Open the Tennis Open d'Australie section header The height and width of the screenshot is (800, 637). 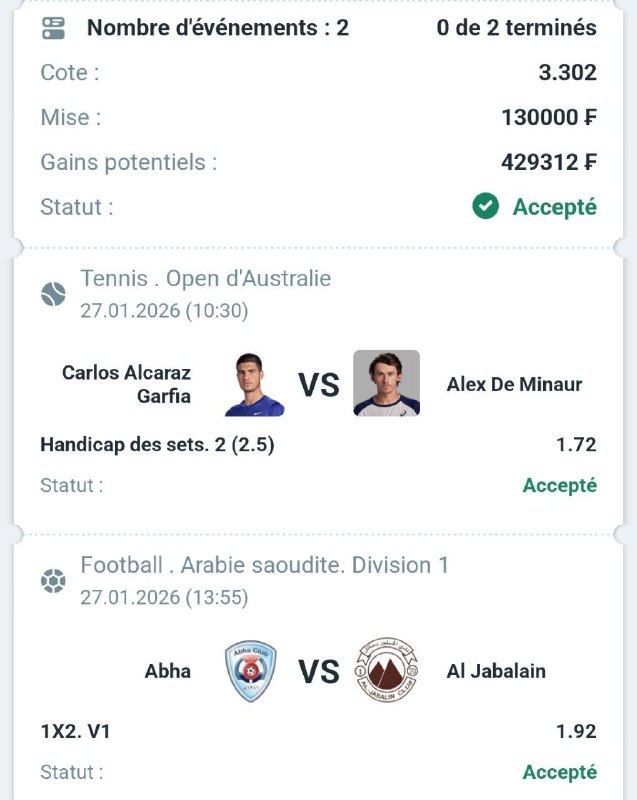click(205, 278)
